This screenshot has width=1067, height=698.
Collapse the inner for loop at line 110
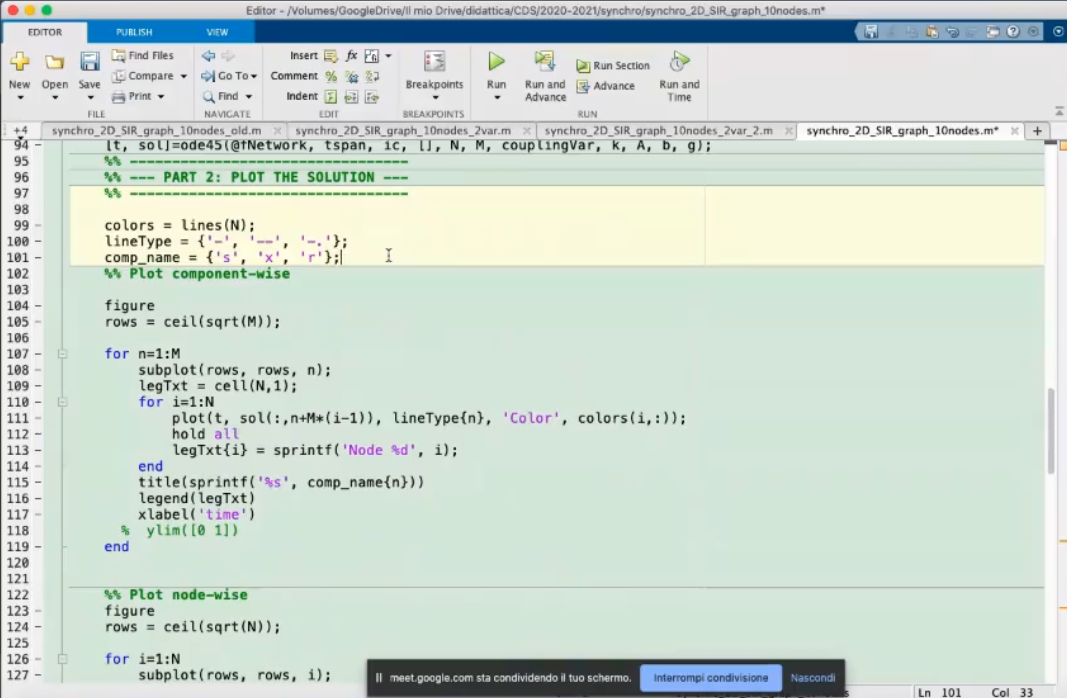click(62, 402)
